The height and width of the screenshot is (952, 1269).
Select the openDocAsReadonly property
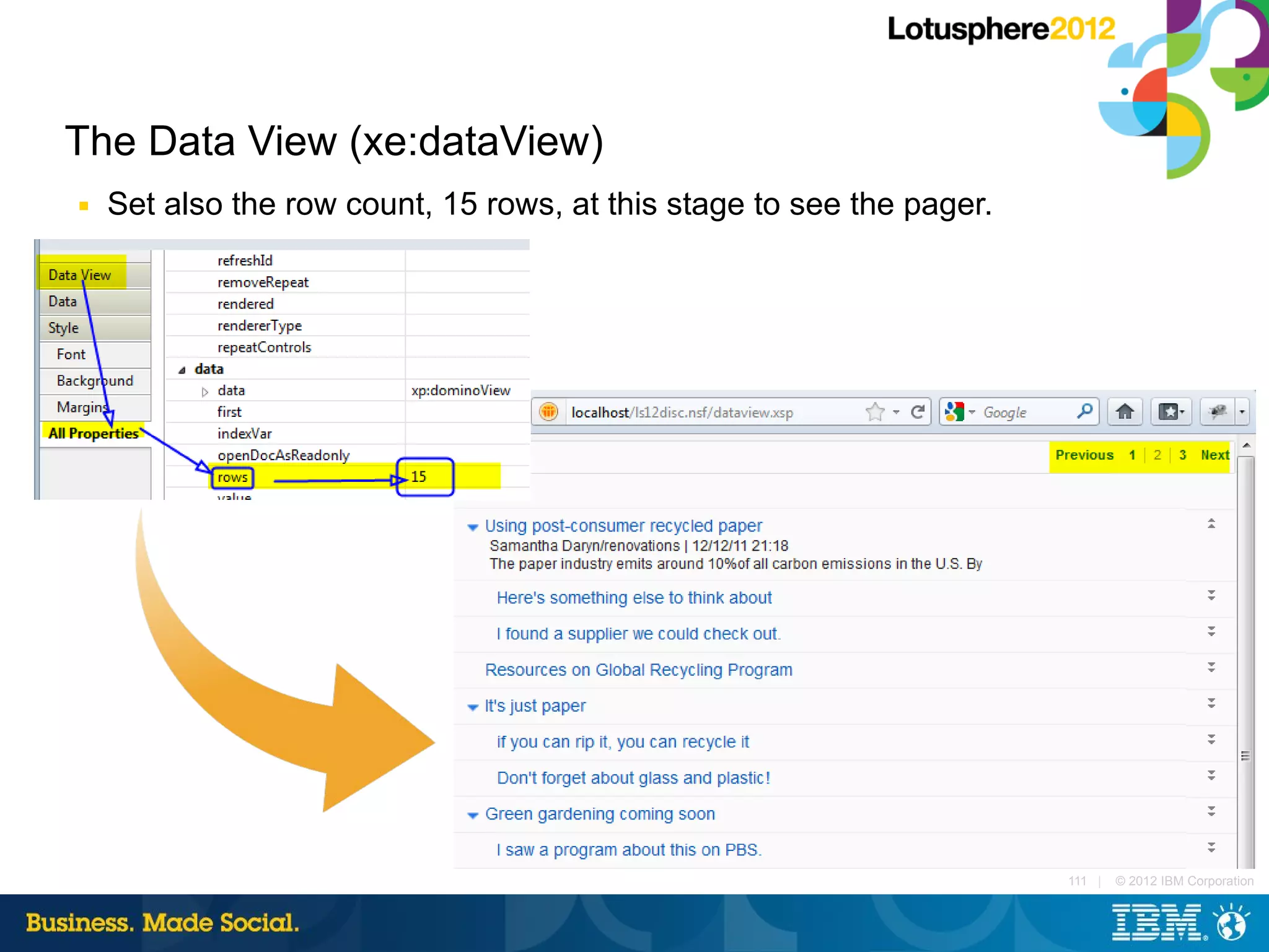pyautogui.click(x=283, y=455)
